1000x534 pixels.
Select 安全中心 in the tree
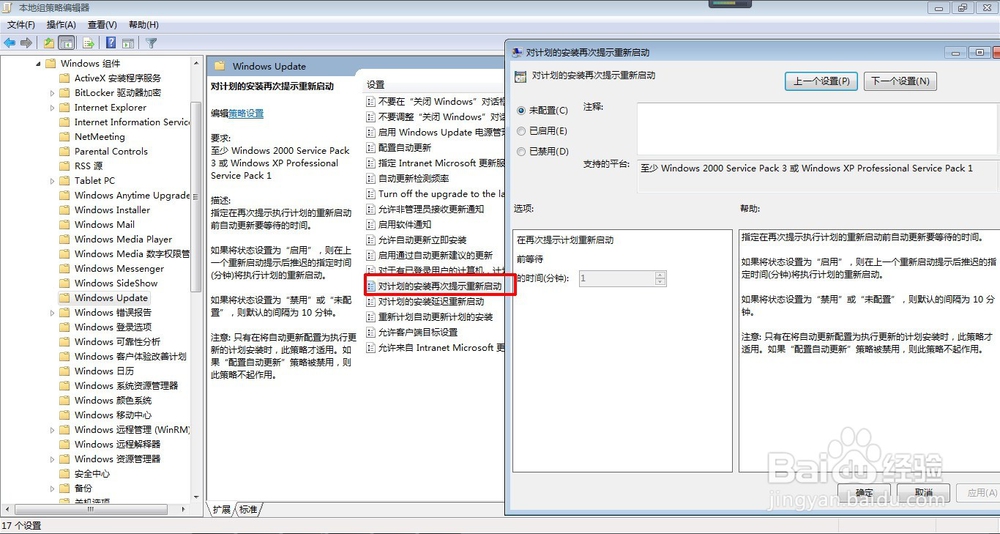point(92,474)
